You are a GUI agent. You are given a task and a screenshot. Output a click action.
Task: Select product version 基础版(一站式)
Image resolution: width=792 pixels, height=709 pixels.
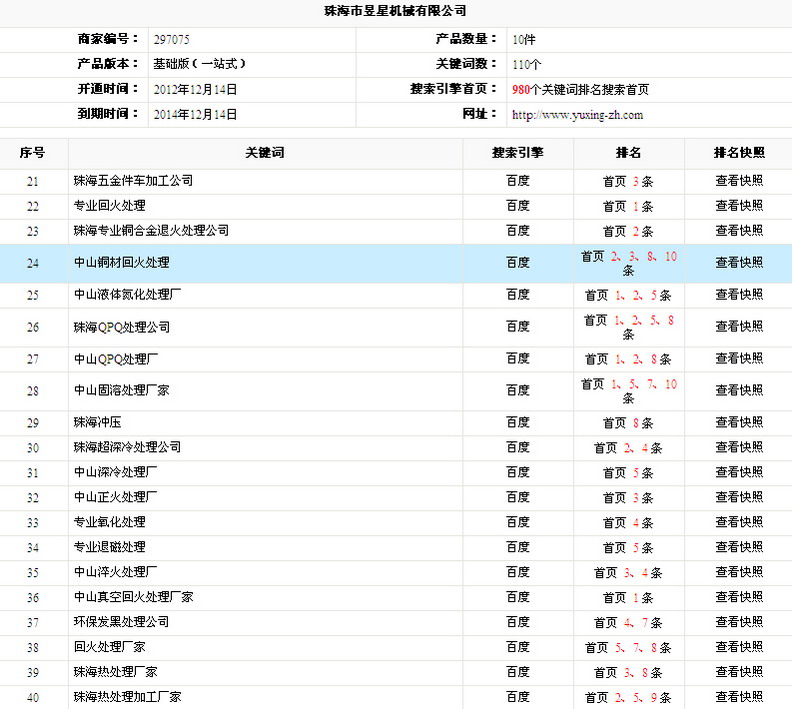[200, 64]
